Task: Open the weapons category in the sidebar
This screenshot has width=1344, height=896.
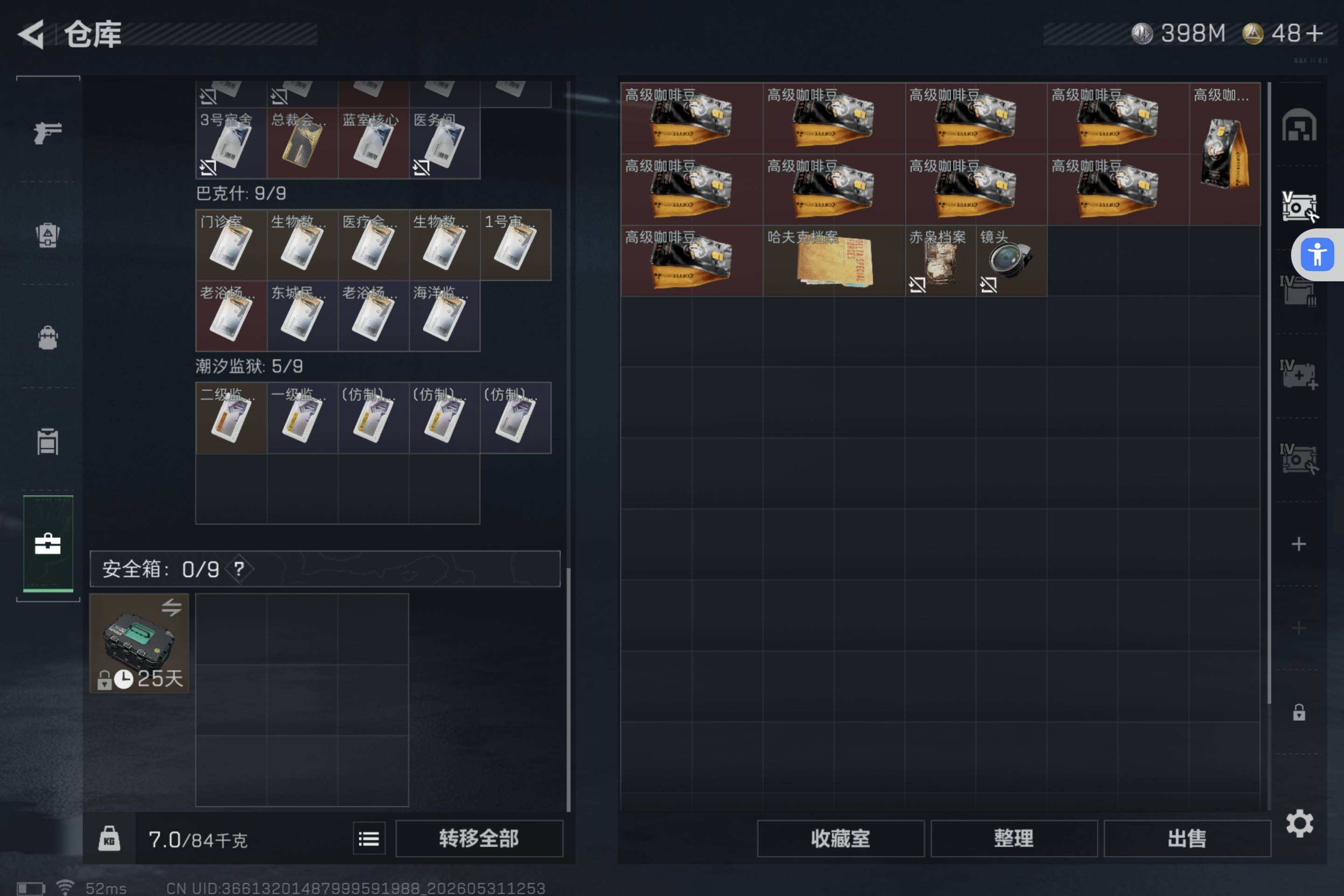Action: pyautogui.click(x=48, y=132)
